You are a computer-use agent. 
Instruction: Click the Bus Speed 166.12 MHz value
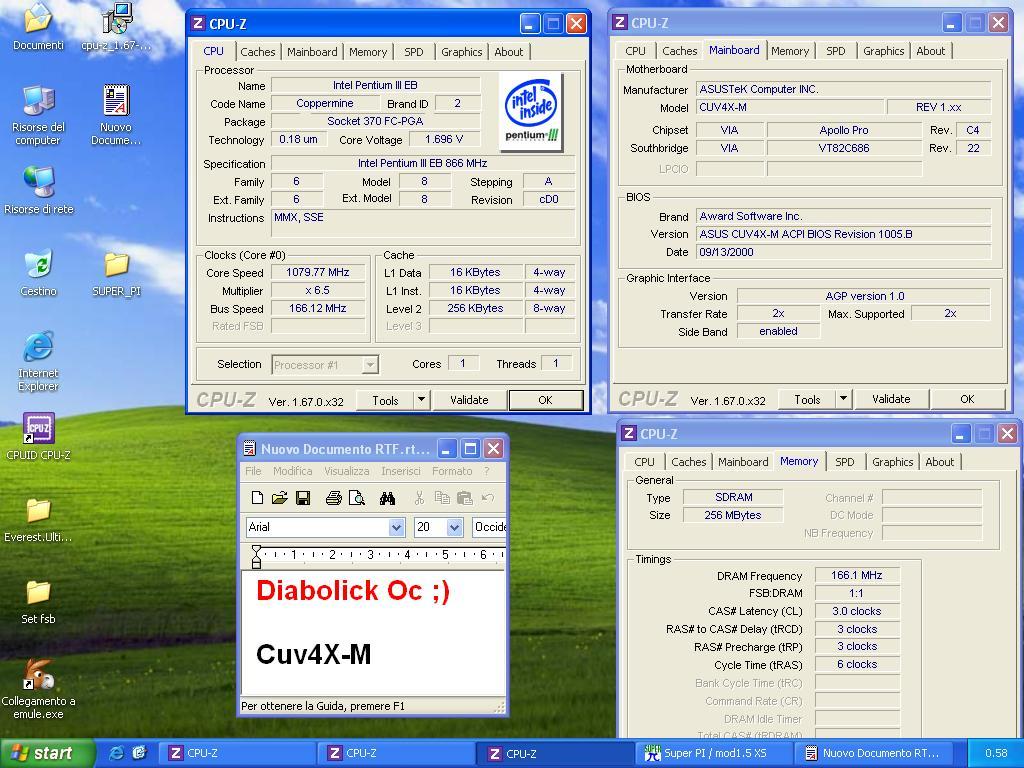pos(317,308)
